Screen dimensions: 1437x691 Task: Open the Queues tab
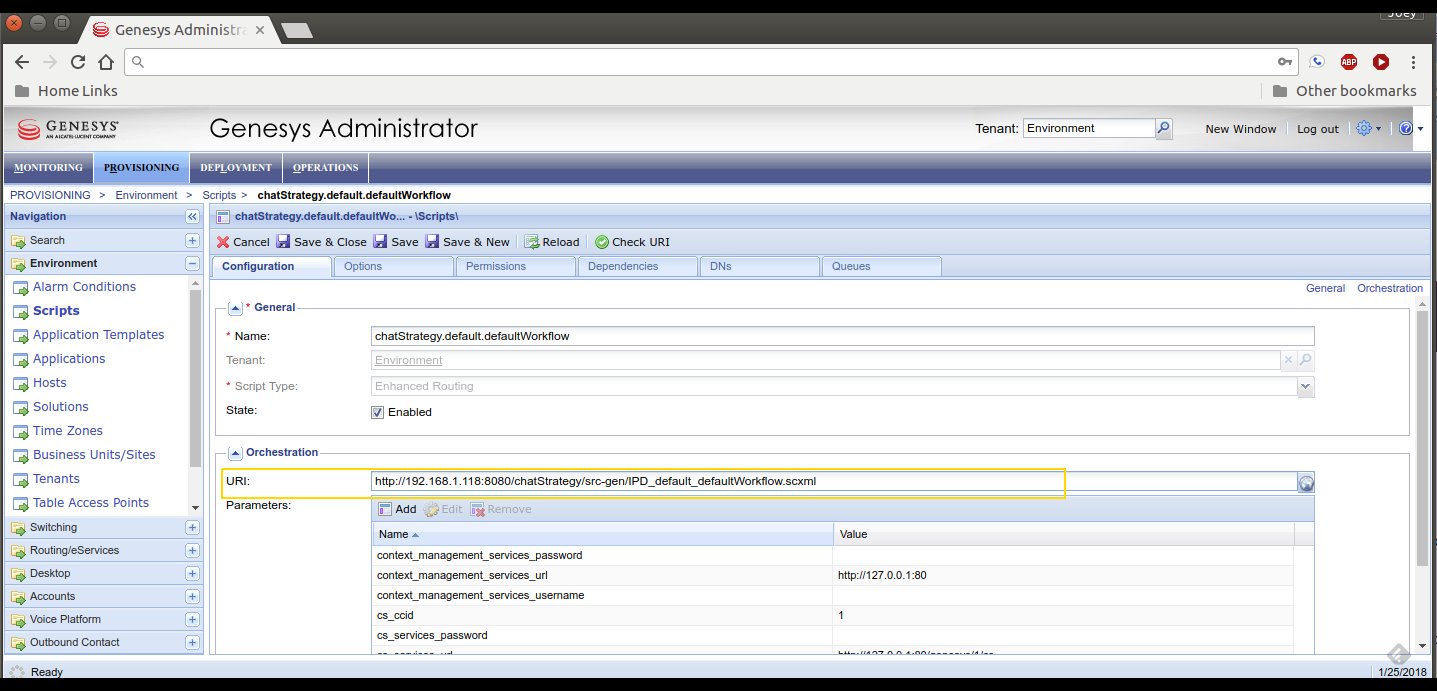(881, 266)
